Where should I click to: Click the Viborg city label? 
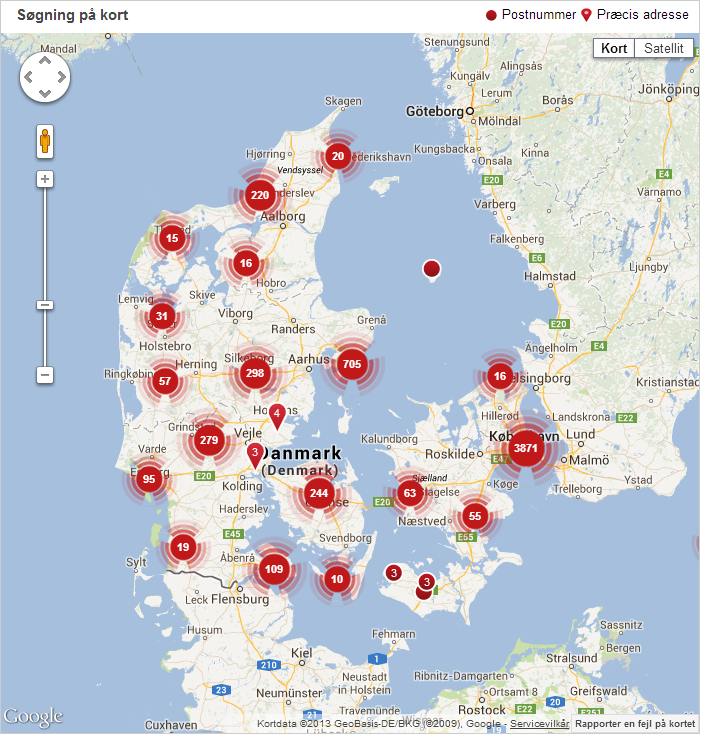tap(235, 313)
